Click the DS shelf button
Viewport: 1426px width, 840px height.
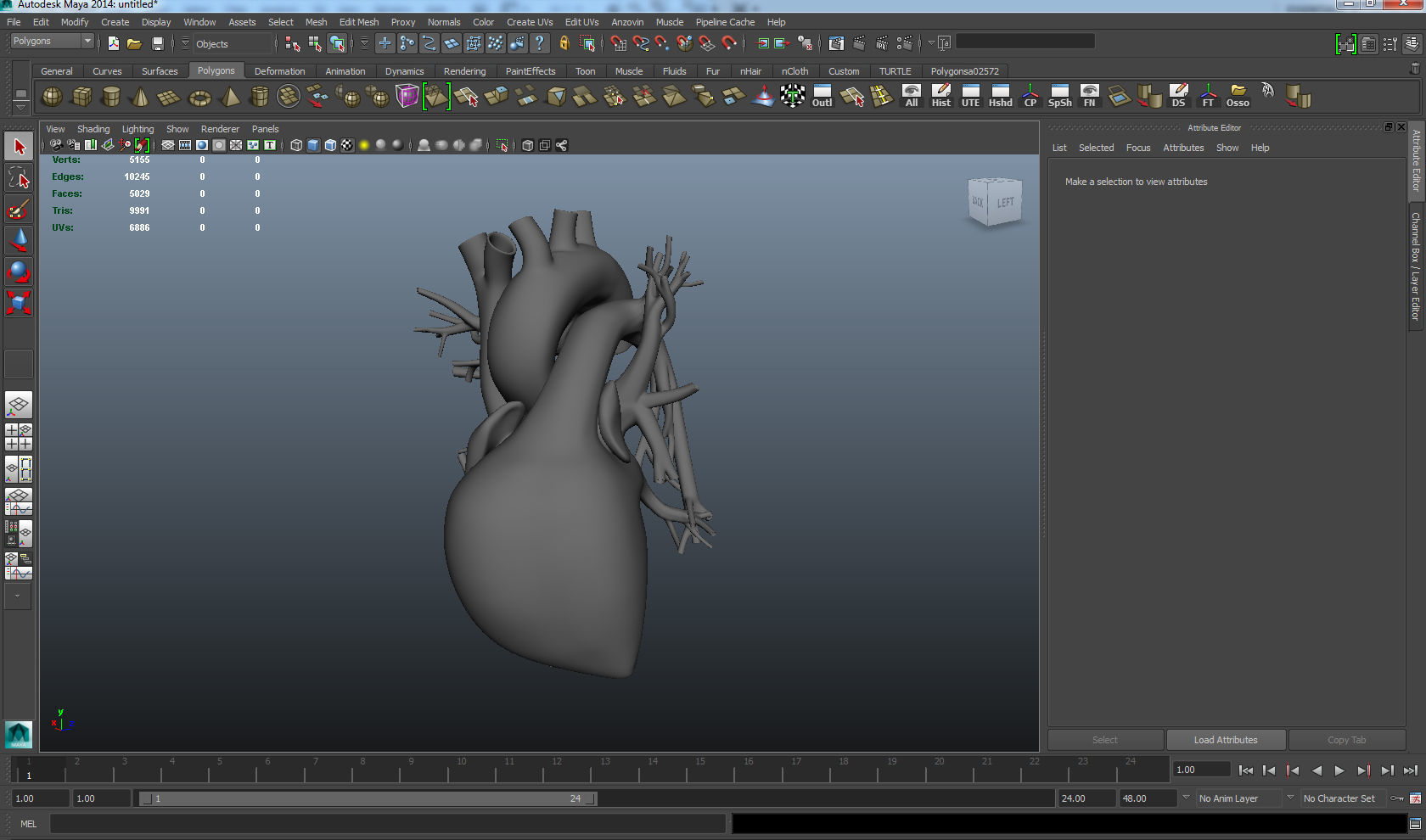point(1178,97)
